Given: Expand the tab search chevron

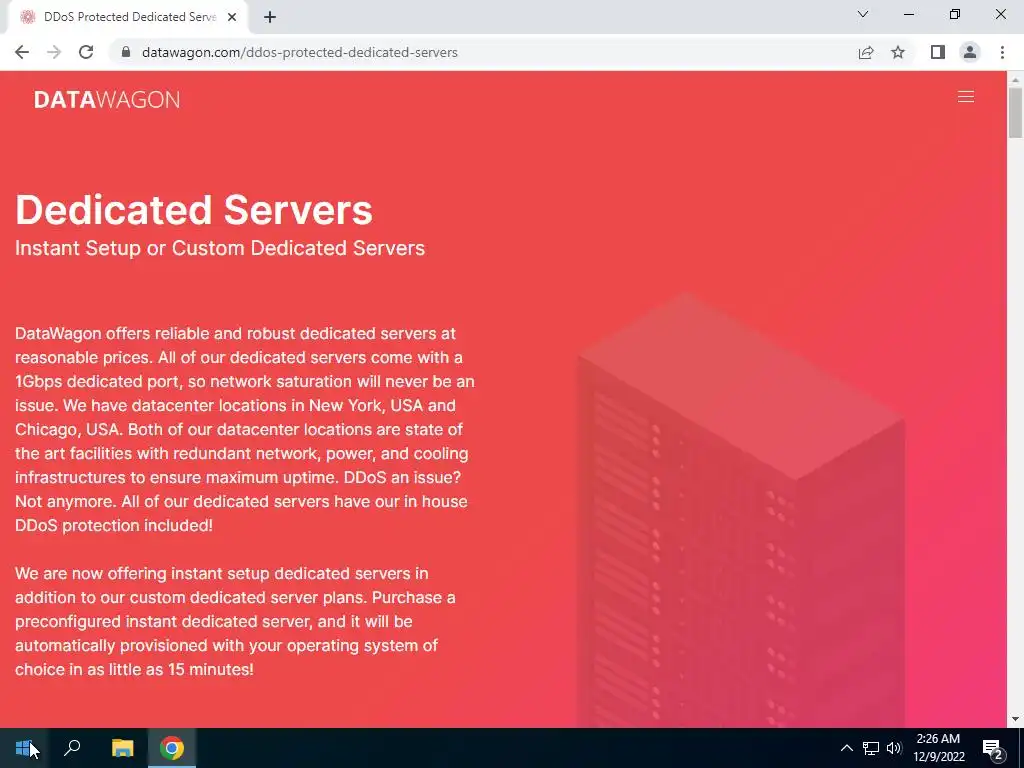Looking at the screenshot, I should 863,14.
